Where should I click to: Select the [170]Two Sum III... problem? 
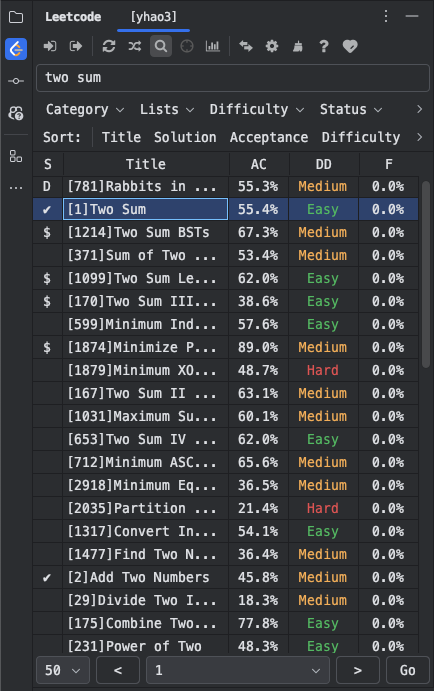[x=145, y=301]
